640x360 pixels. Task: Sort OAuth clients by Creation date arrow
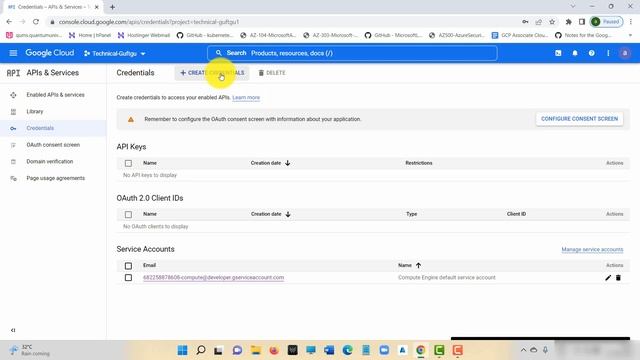[x=288, y=214]
